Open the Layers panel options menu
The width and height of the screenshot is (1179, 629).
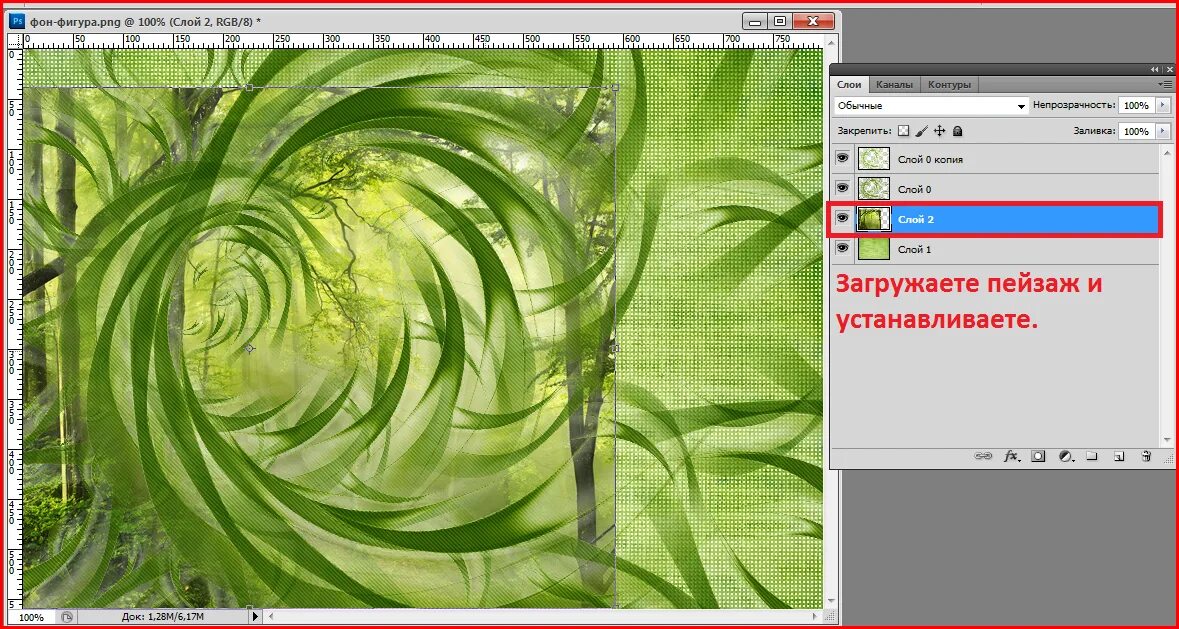[1165, 84]
